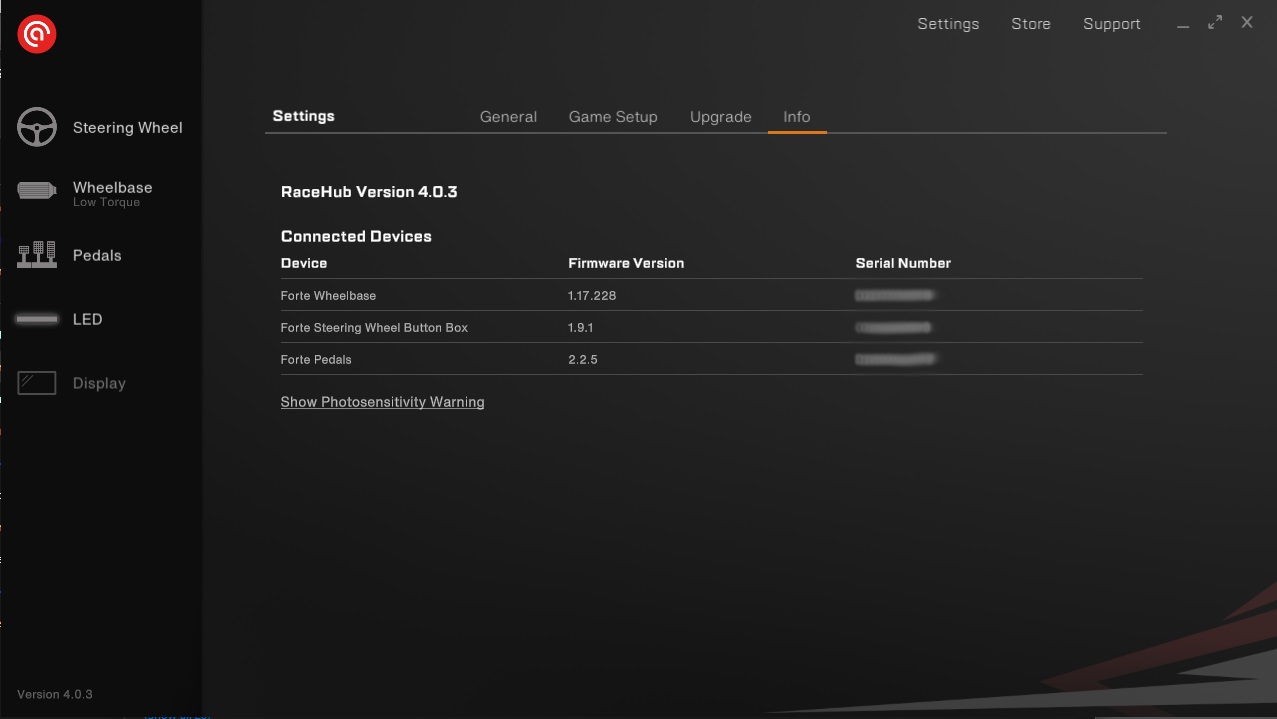Click the blurred serial number of Forte Wheelbase
The width and height of the screenshot is (1277, 719).
click(x=895, y=296)
